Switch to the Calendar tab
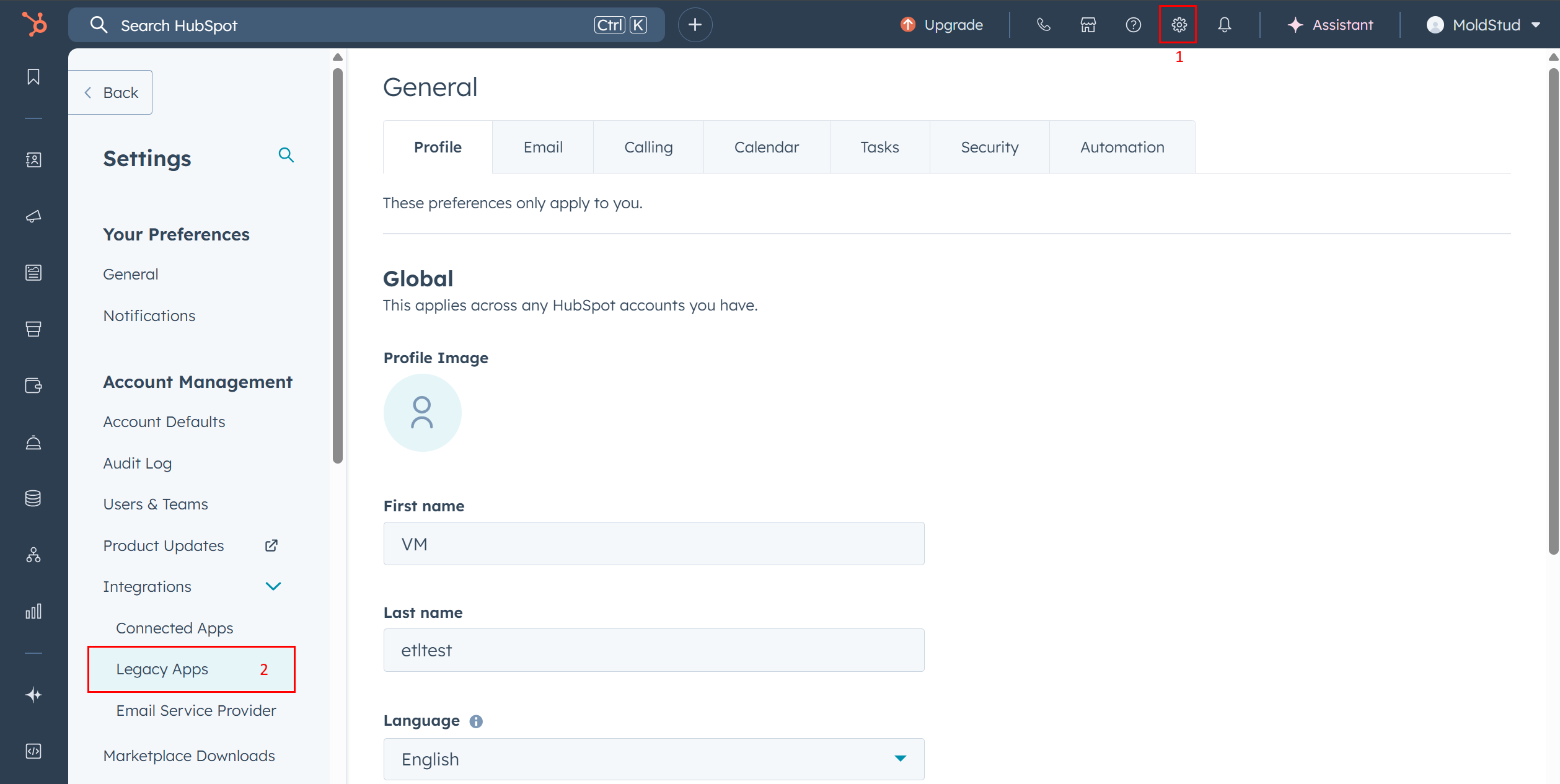Viewport: 1560px width, 784px height. click(766, 147)
